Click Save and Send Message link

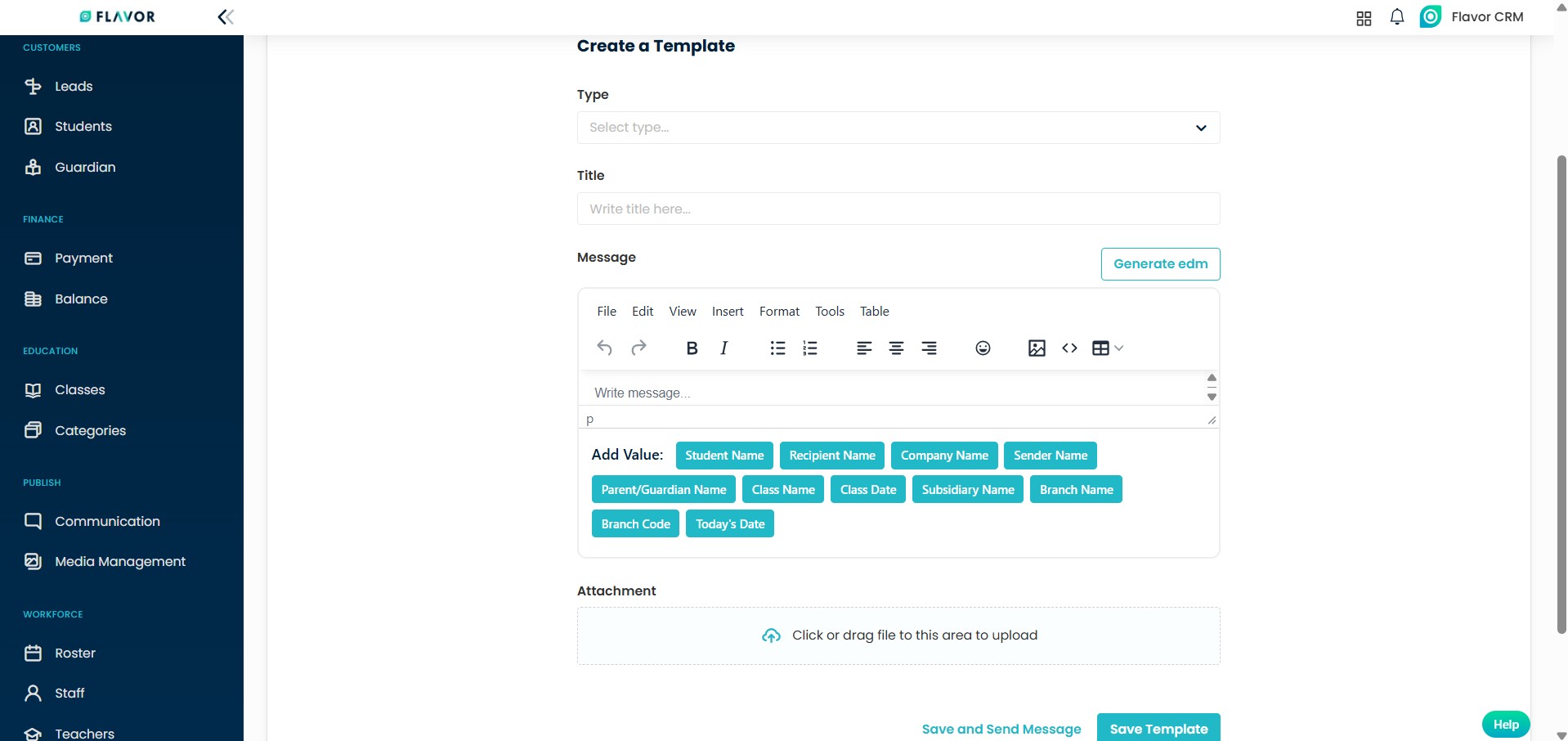tap(1001, 729)
